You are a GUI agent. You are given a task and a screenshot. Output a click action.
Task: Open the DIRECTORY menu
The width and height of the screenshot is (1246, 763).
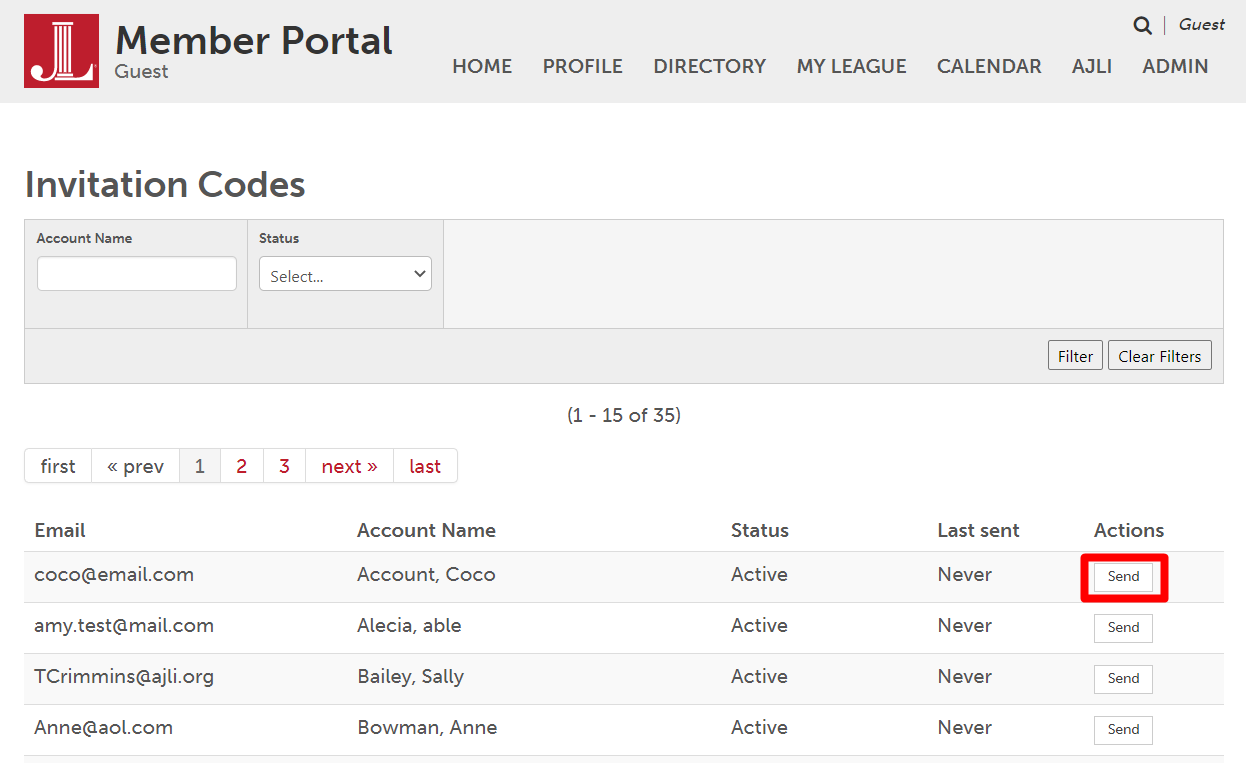710,66
